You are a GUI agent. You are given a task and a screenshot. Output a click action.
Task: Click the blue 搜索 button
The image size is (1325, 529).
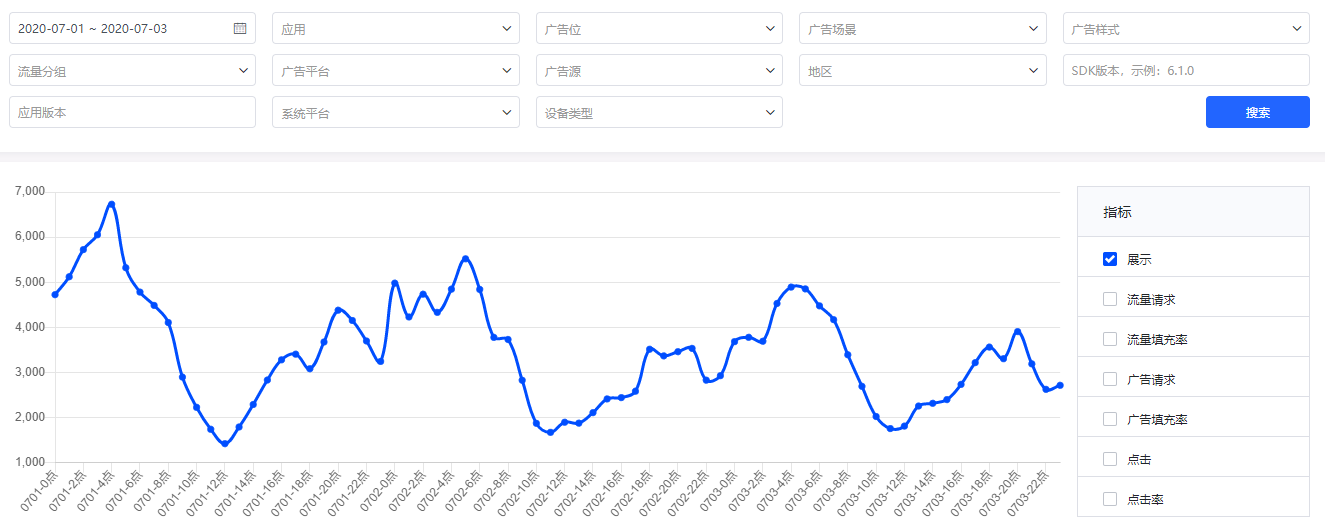point(1258,112)
